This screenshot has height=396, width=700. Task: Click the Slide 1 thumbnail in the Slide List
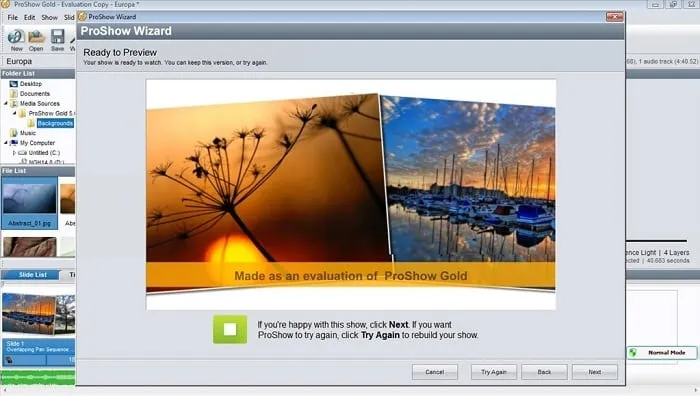(38, 314)
